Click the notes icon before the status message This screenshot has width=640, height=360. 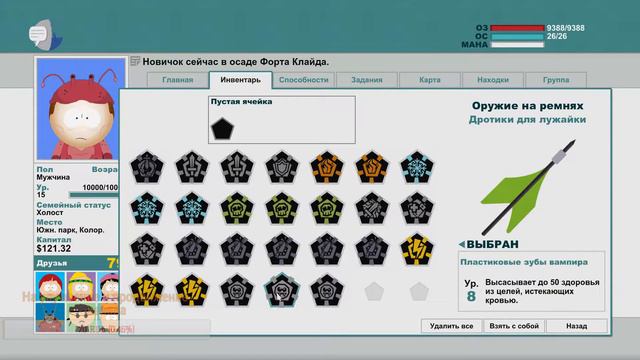tap(135, 61)
